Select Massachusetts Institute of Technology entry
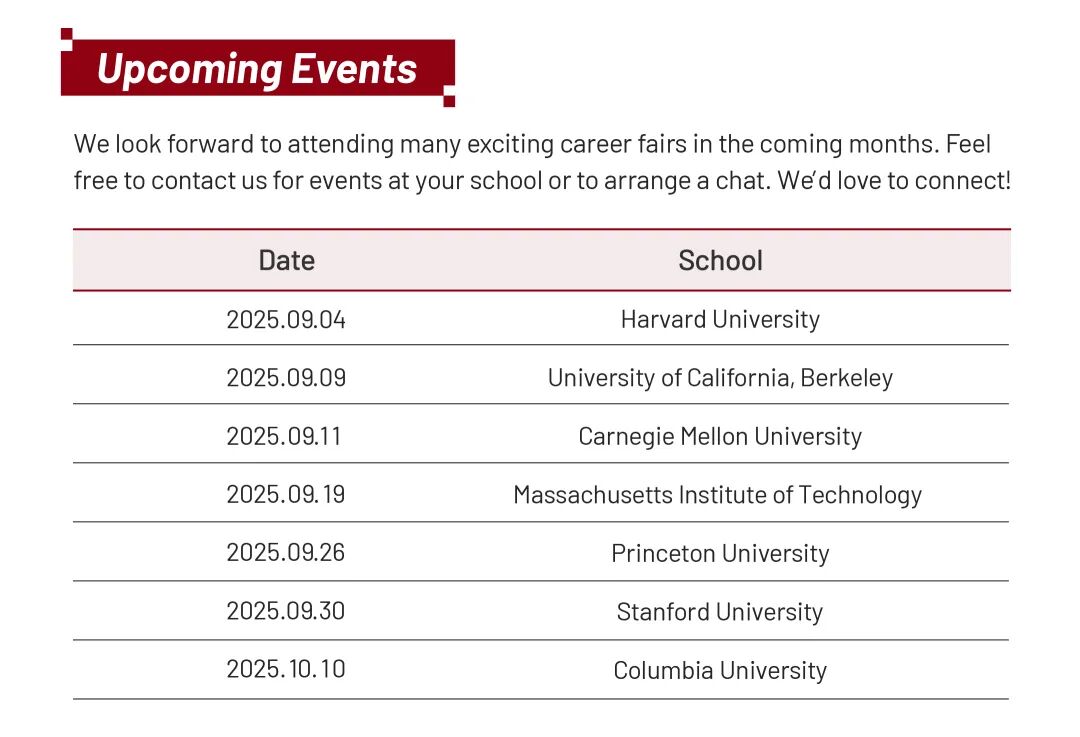Viewport: 1080px width, 737px height. click(718, 495)
